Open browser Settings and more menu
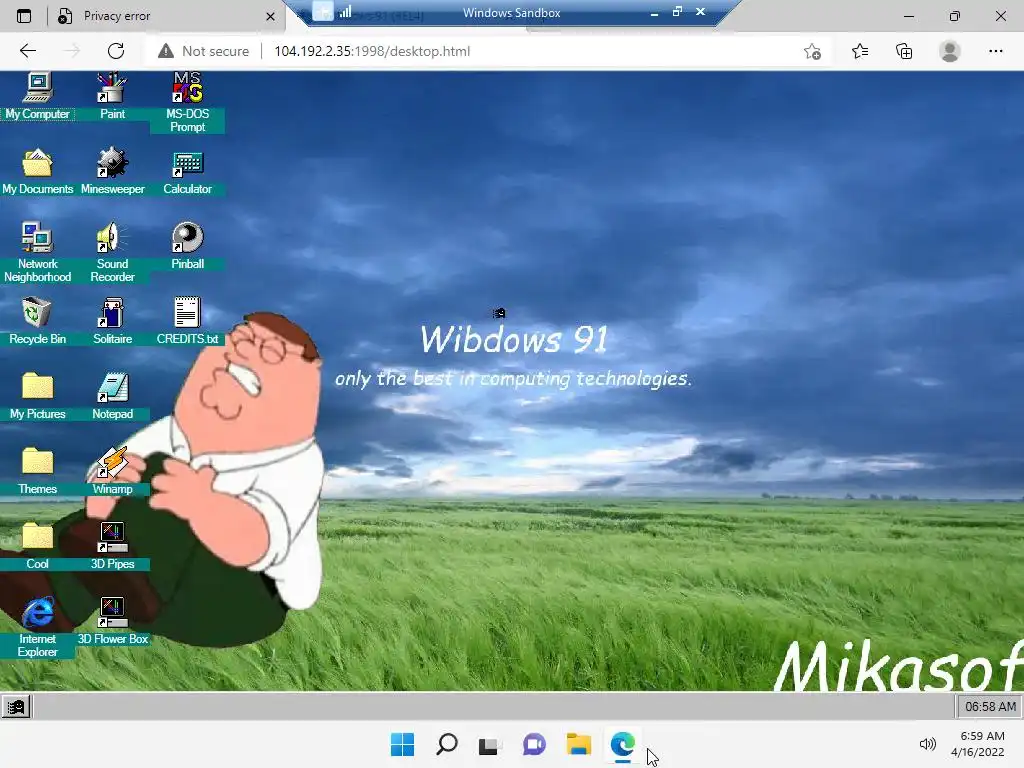This screenshot has height=768, width=1024. pyautogui.click(x=995, y=51)
